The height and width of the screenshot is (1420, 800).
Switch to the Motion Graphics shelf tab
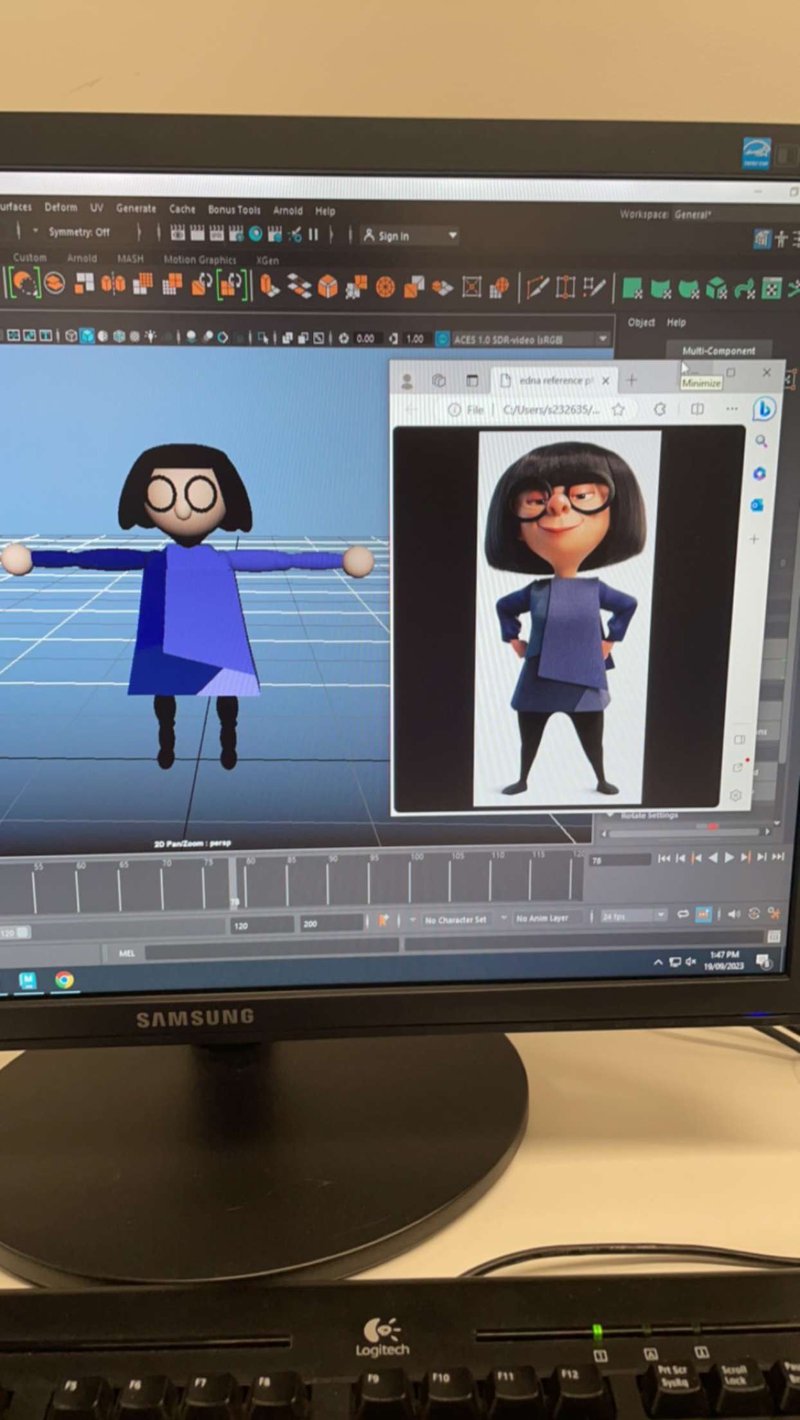click(x=200, y=260)
